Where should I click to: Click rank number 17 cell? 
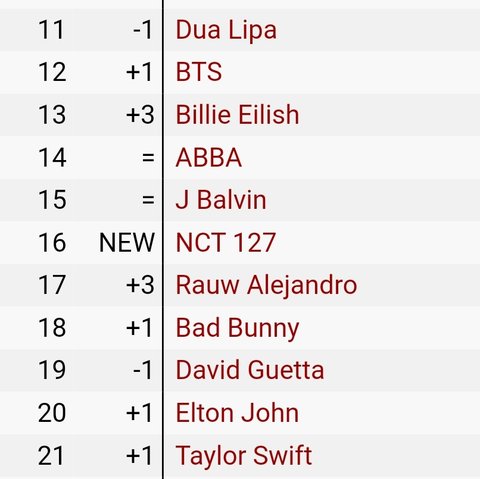pos(52,285)
